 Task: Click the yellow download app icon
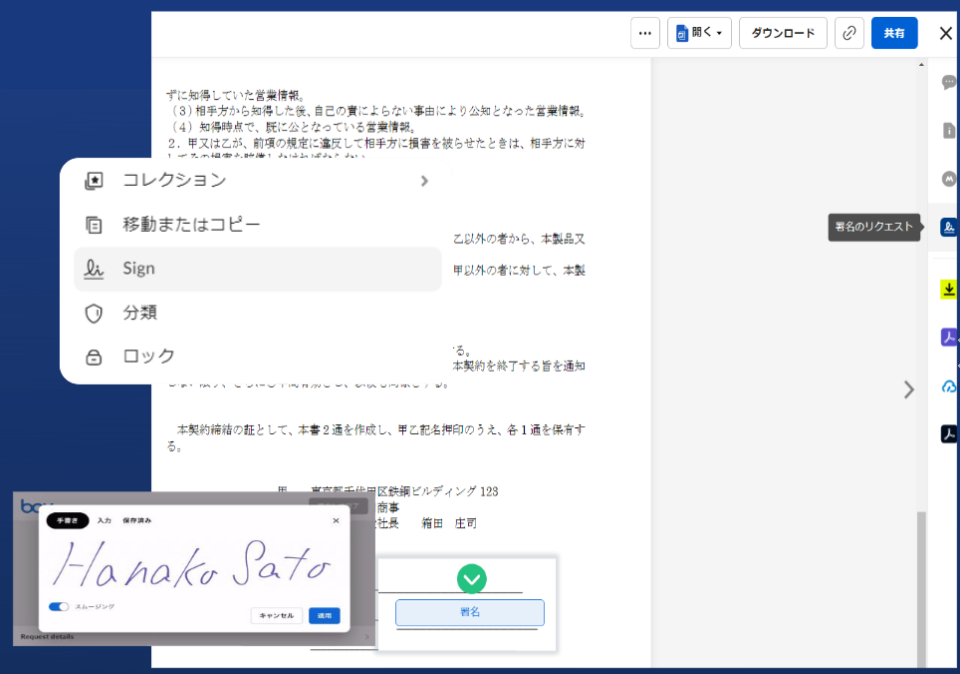point(947,290)
